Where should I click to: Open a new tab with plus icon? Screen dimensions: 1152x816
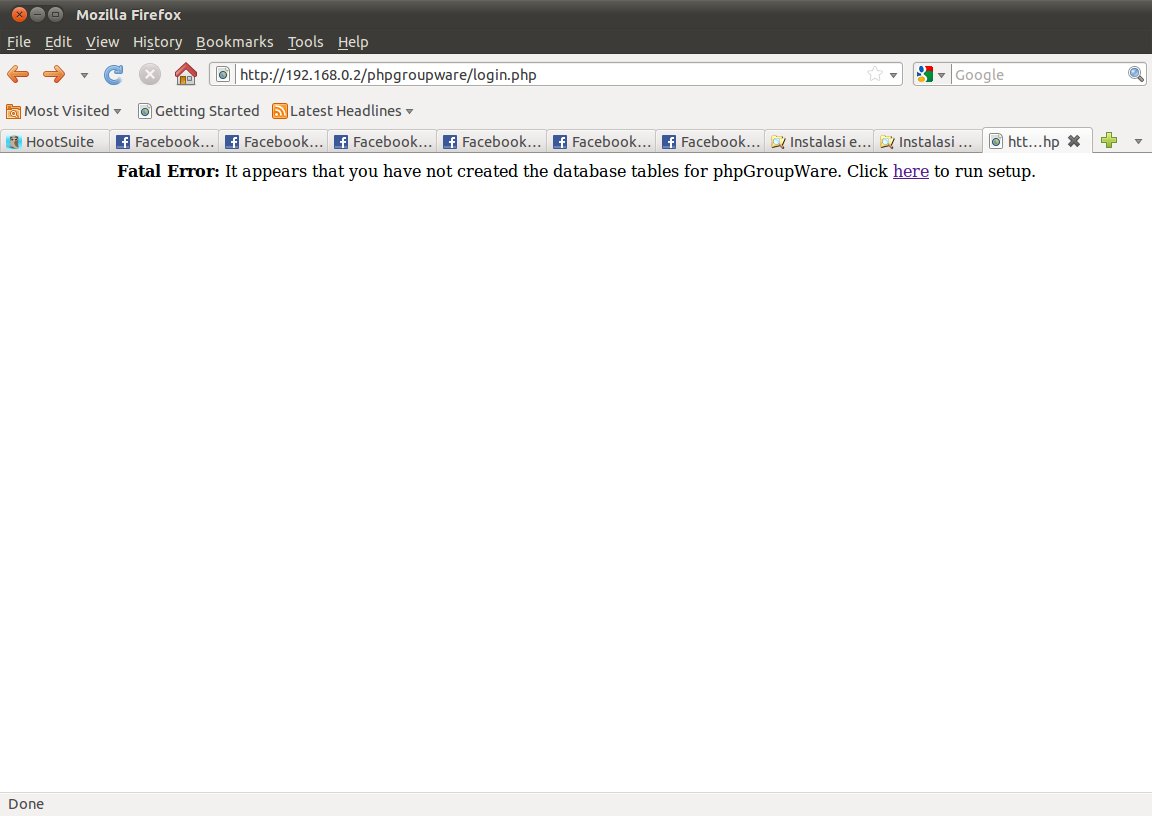(1109, 140)
